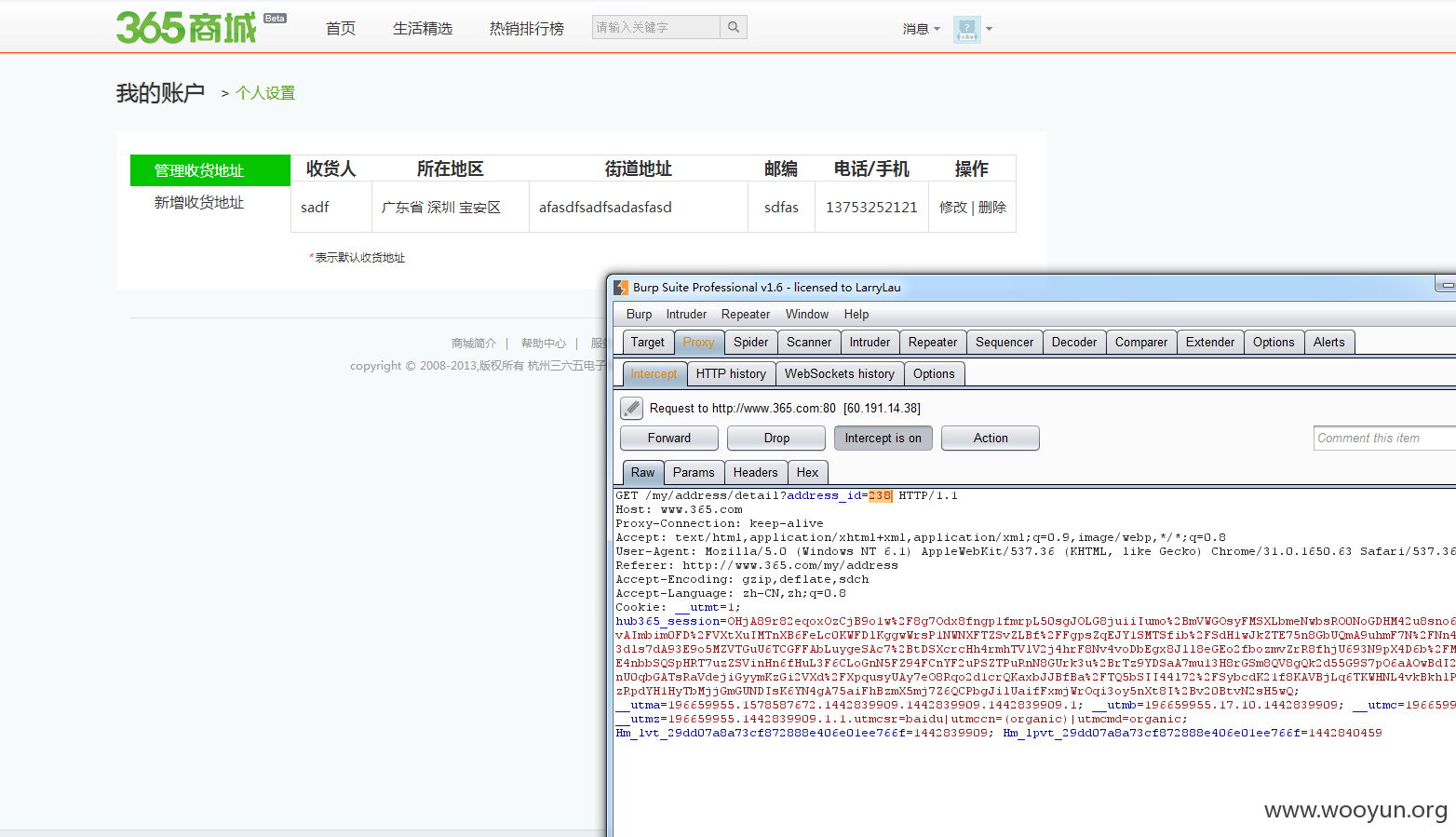Select the Intercept sub-tab
This screenshot has height=837, width=1456.
[654, 374]
